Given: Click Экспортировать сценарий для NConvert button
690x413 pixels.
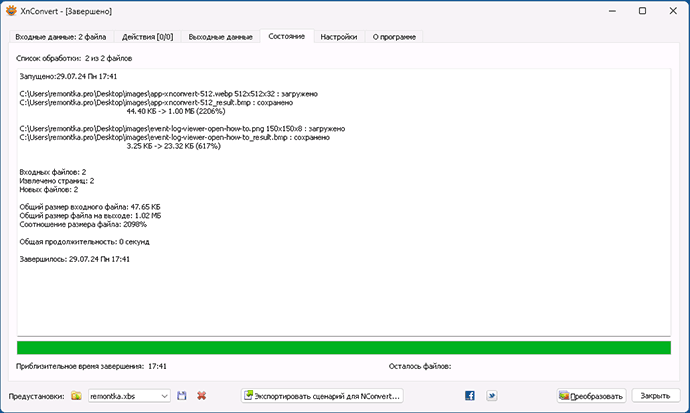Looking at the screenshot, I should point(322,396).
